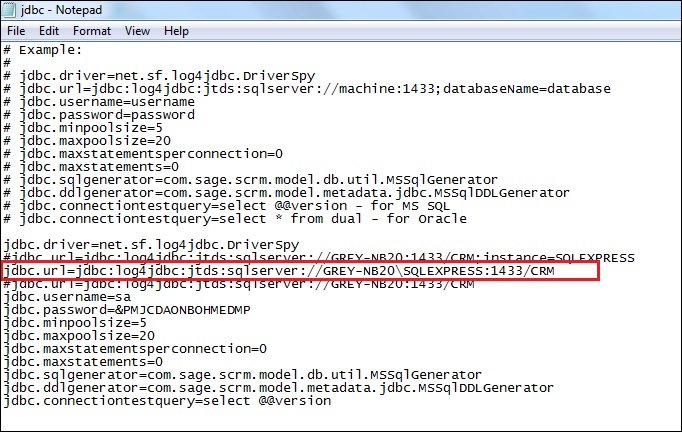This screenshot has height=432, width=682.
Task: Click the active 'jdbc.maxpoolsize=20' line
Action: click(79, 336)
